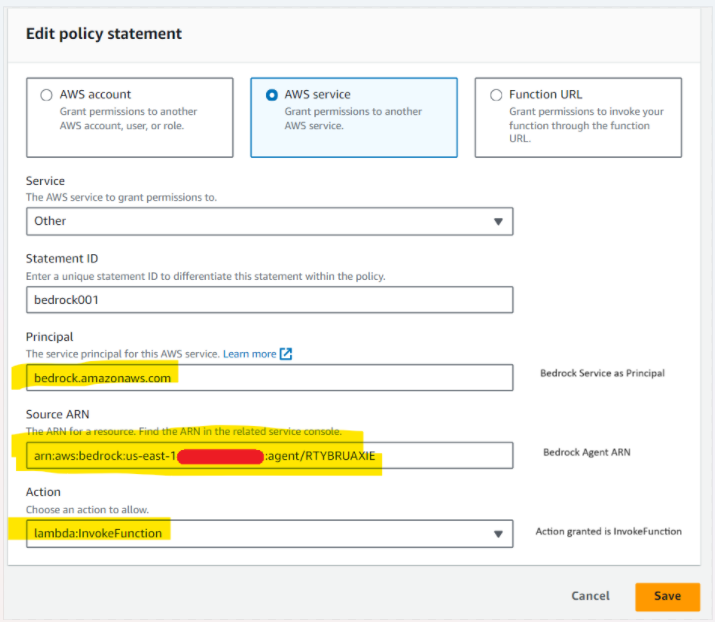Screen dimensions: 715x622
Task: Click the Statement ID label
Action: click(62, 259)
